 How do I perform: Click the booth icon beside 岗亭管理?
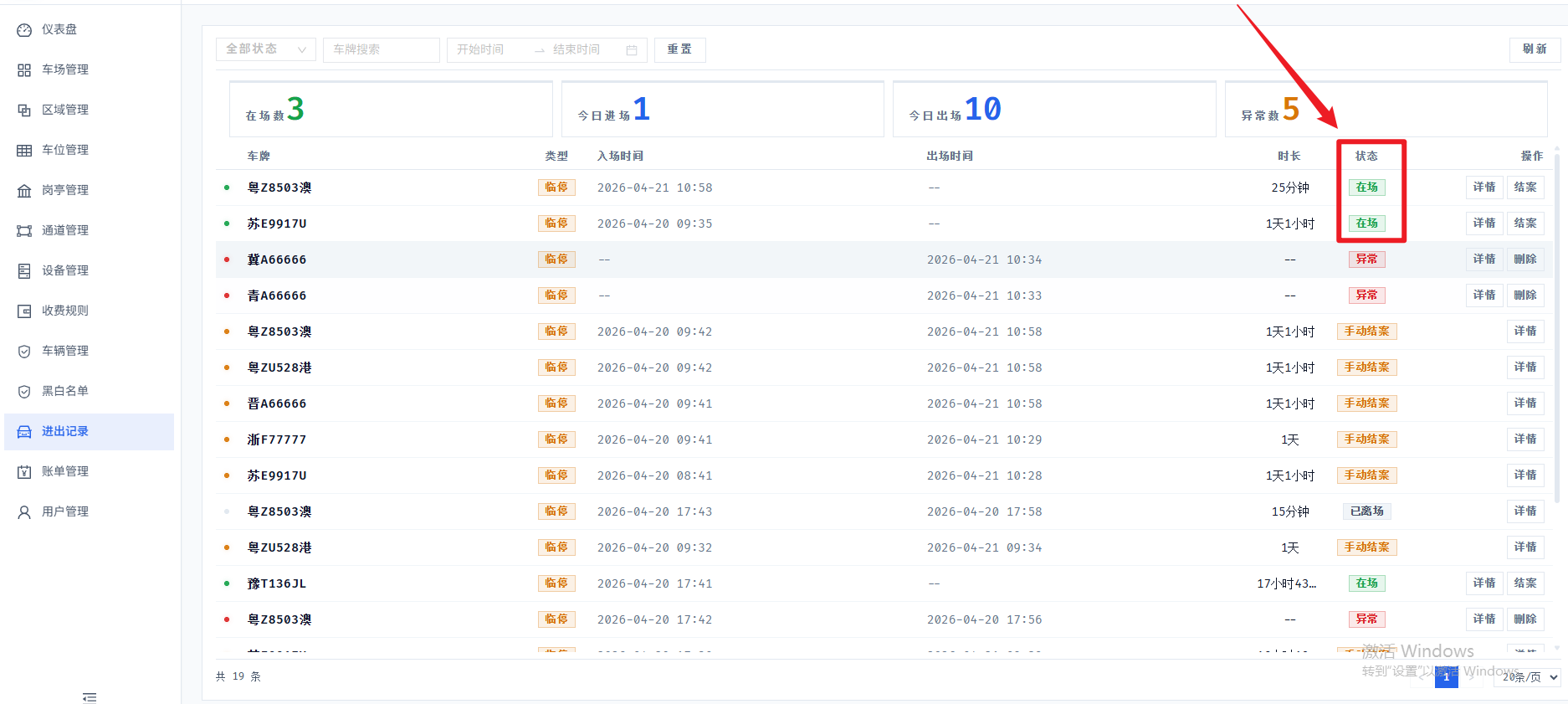[24, 191]
